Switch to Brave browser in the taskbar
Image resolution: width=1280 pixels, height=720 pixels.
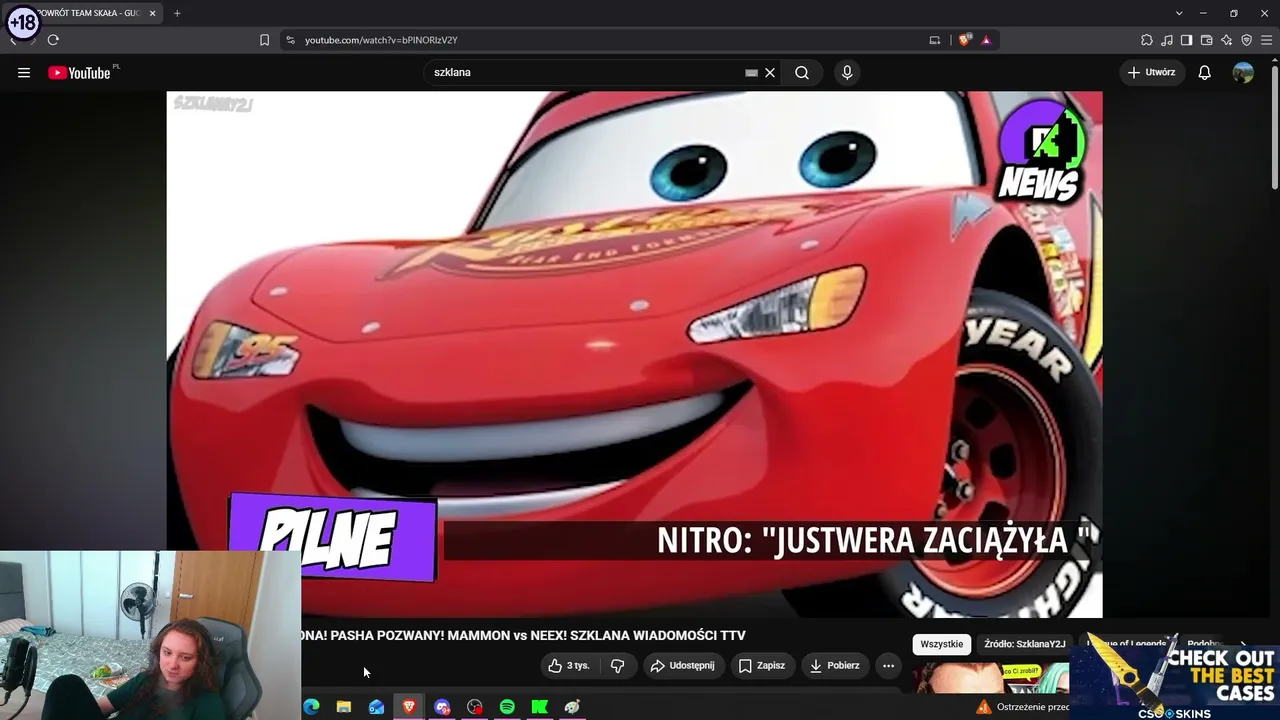tap(409, 707)
